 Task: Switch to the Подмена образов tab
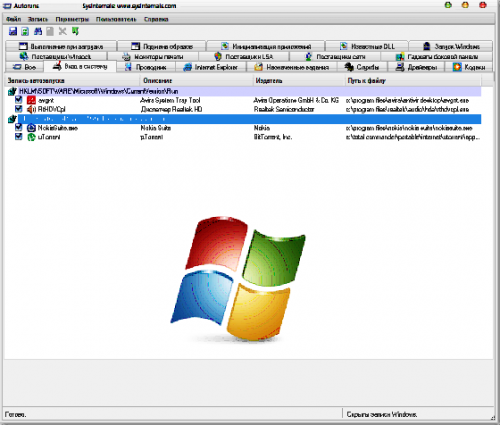(x=162, y=46)
